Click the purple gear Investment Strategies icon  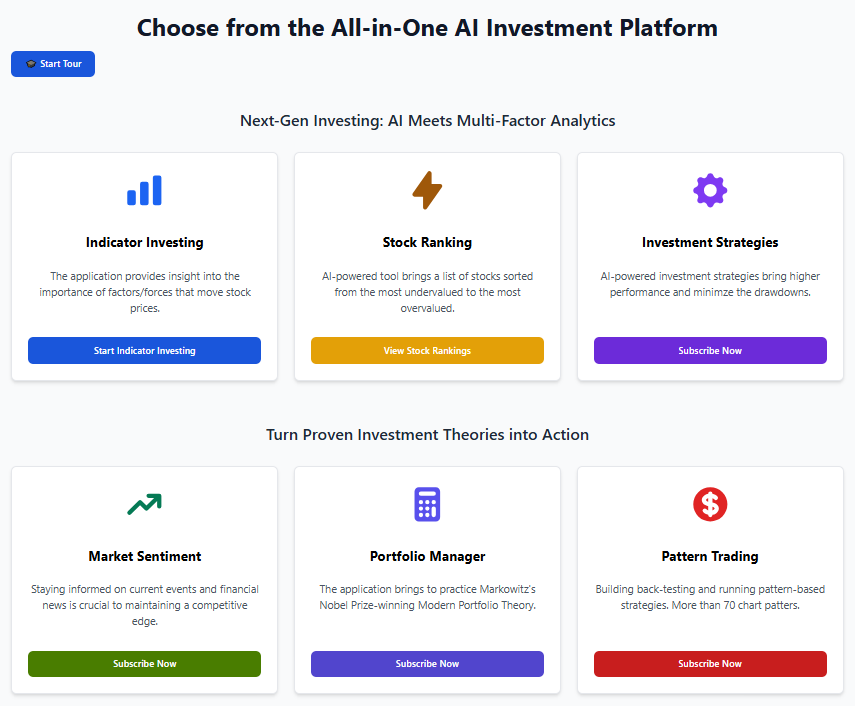pyautogui.click(x=710, y=190)
